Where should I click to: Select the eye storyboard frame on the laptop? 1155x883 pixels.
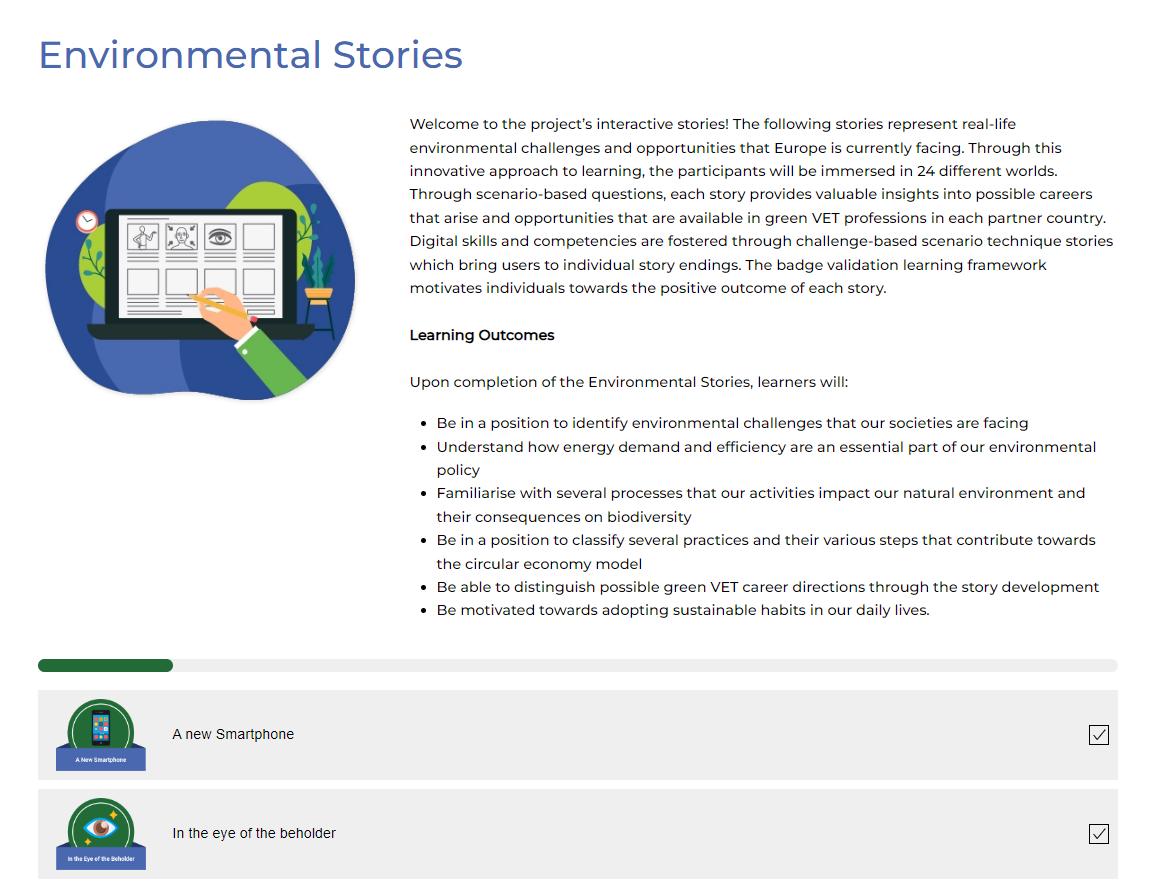coord(220,237)
